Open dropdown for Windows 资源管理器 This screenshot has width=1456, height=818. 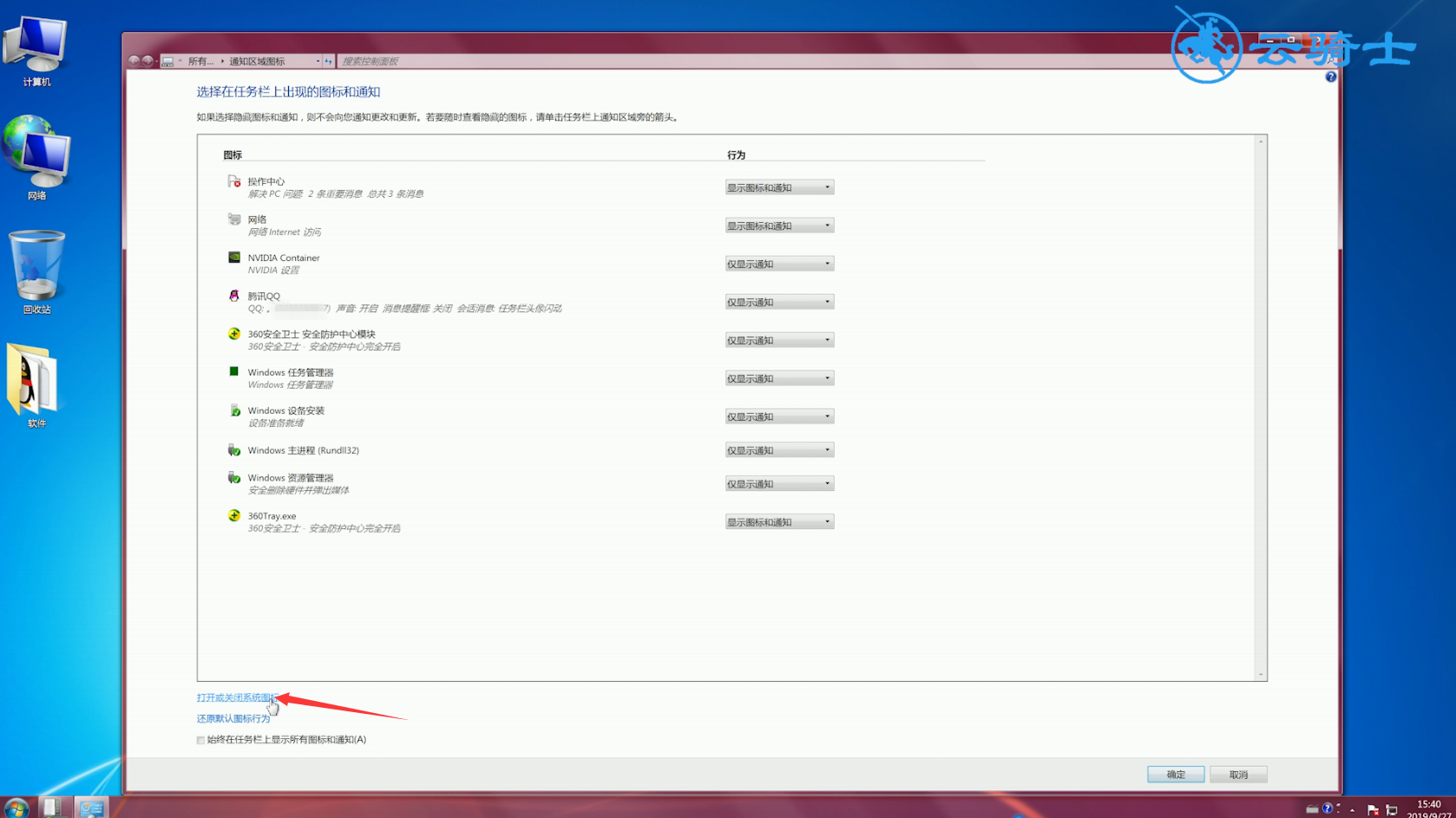click(779, 484)
